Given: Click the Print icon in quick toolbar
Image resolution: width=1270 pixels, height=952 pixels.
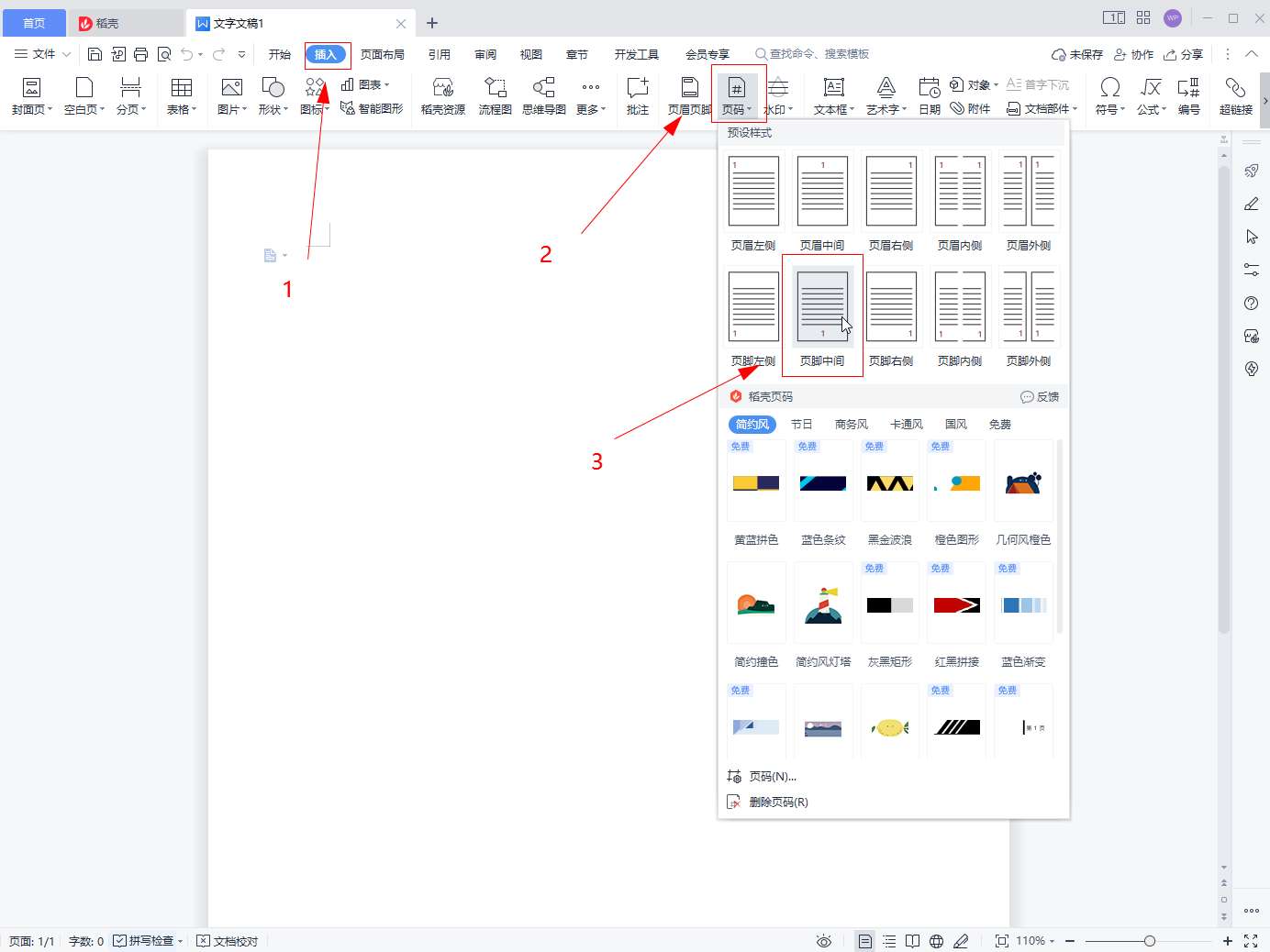Looking at the screenshot, I should point(140,54).
